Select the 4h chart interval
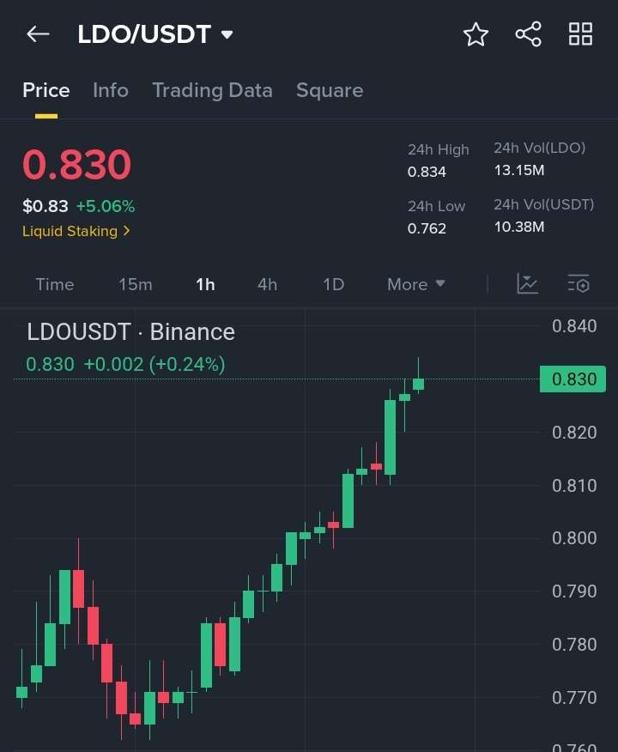The image size is (618, 752). tap(267, 284)
